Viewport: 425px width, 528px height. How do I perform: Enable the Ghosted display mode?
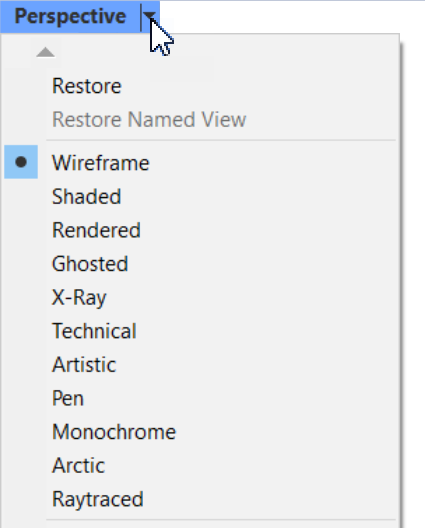coord(90,264)
